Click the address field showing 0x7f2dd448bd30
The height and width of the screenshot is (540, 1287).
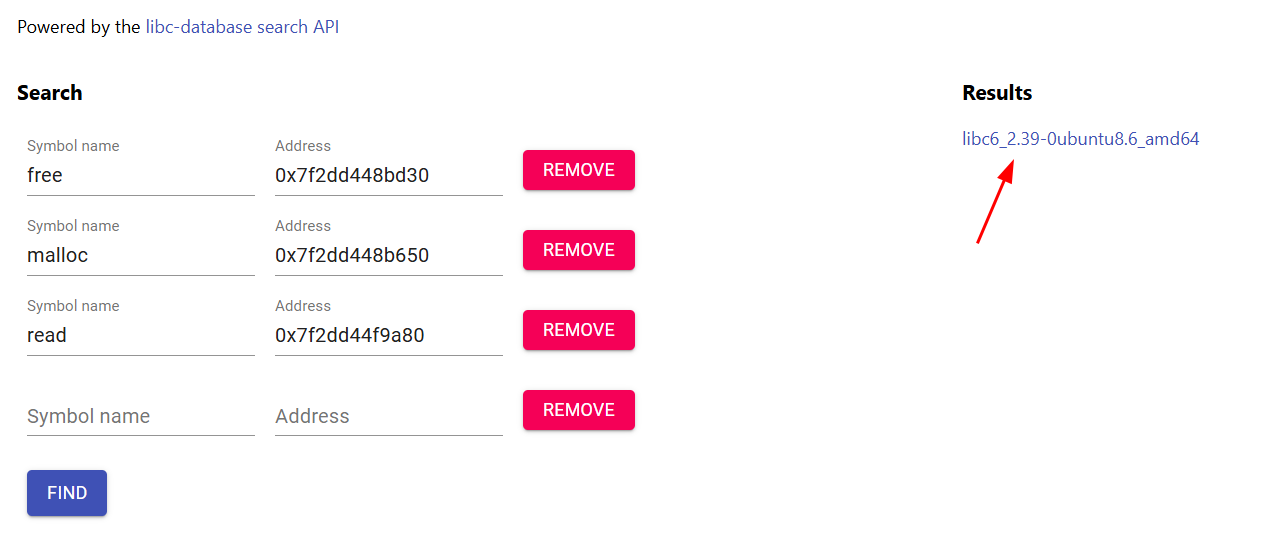coord(388,176)
